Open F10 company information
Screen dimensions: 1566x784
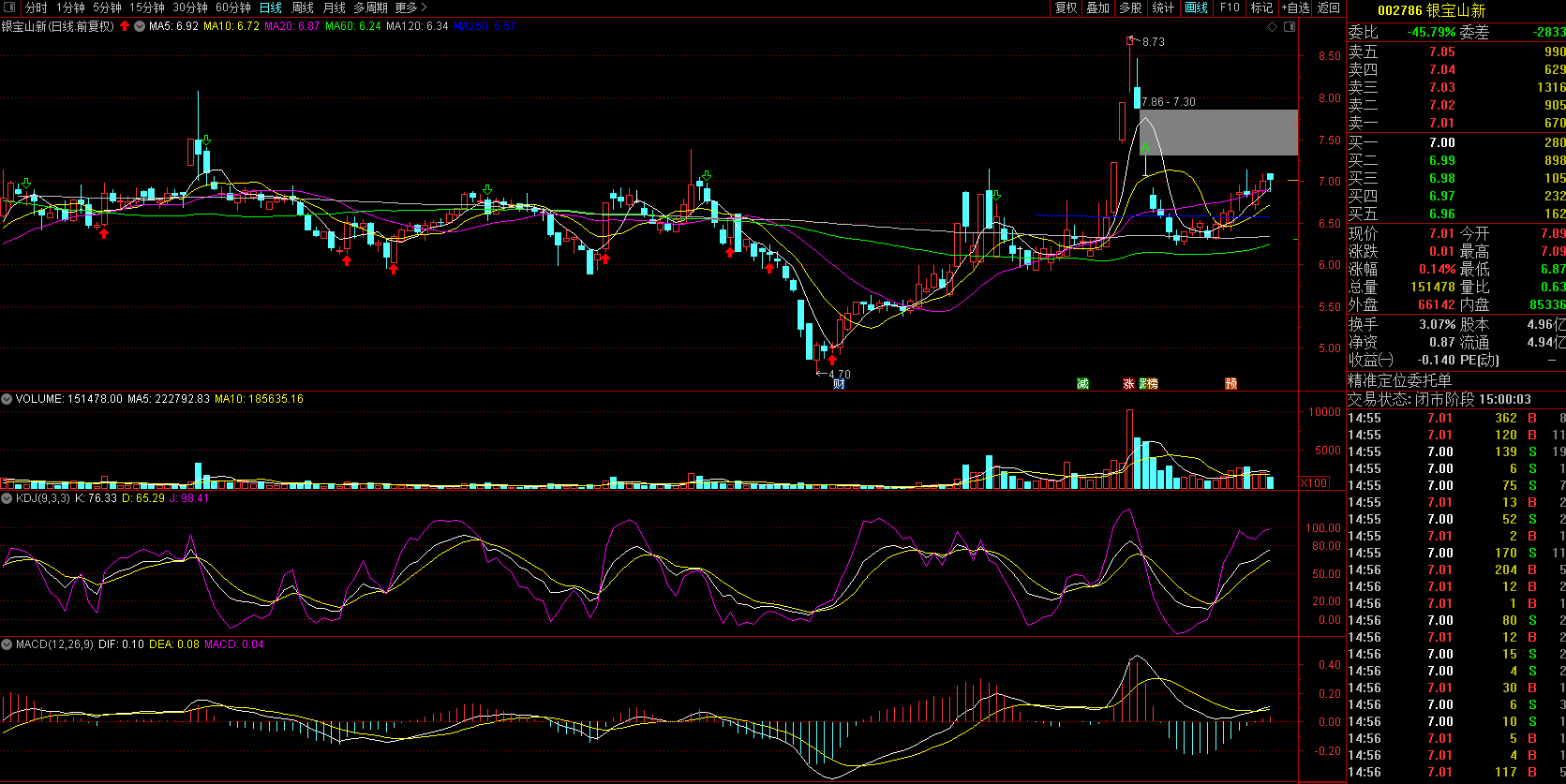[1230, 7]
